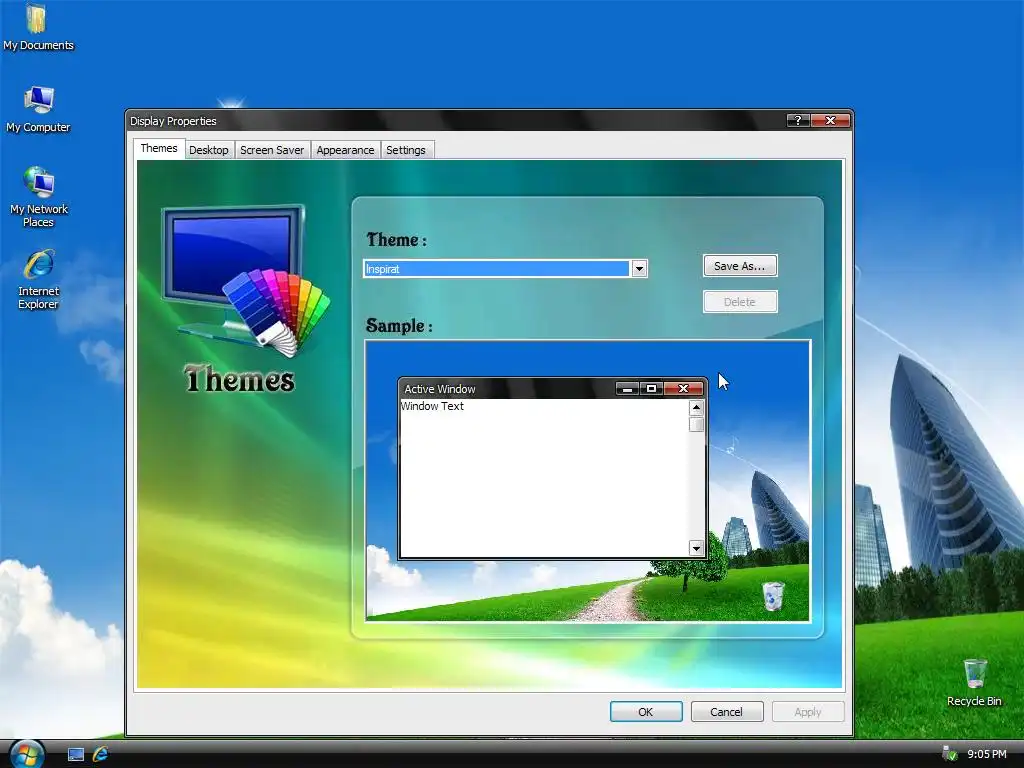The height and width of the screenshot is (768, 1024).
Task: Select the Internet Explorer desktop icon
Action: [39, 279]
